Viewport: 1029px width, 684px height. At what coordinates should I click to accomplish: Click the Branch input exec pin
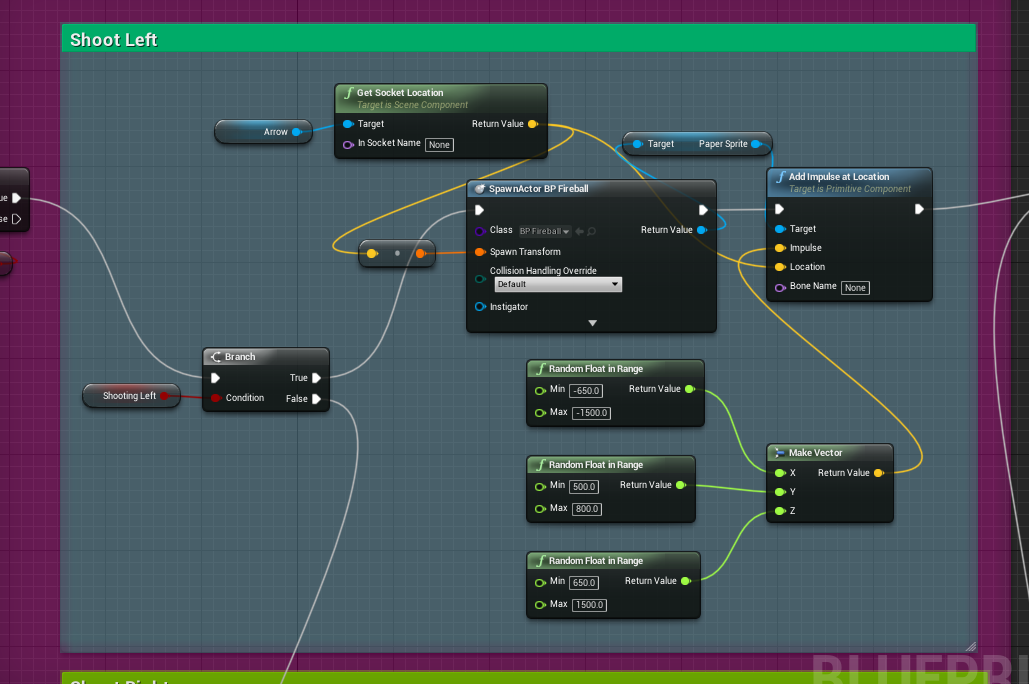pos(215,378)
